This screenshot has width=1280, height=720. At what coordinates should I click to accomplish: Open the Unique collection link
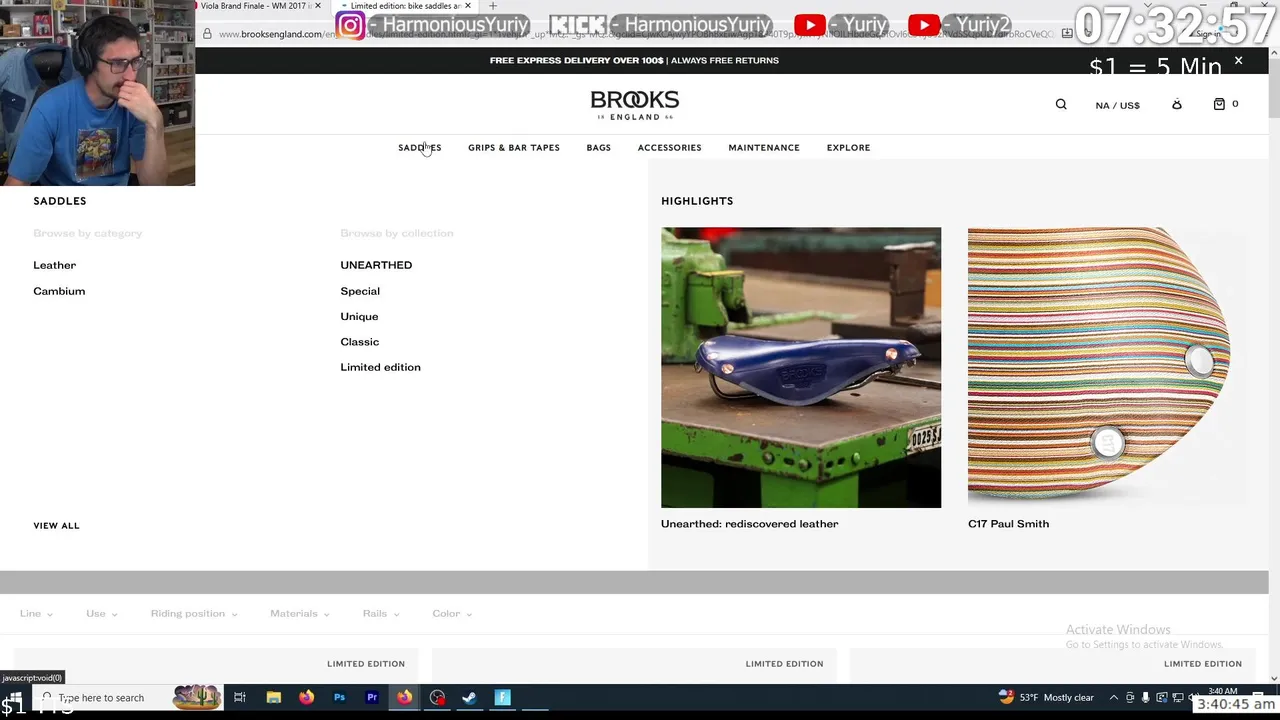359,316
